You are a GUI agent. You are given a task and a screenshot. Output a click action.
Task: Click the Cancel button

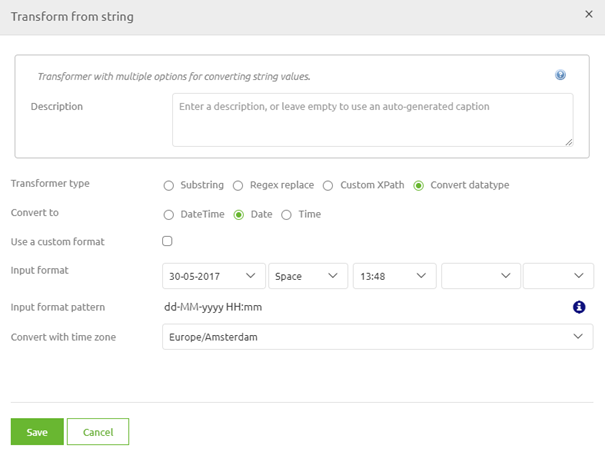tap(98, 432)
